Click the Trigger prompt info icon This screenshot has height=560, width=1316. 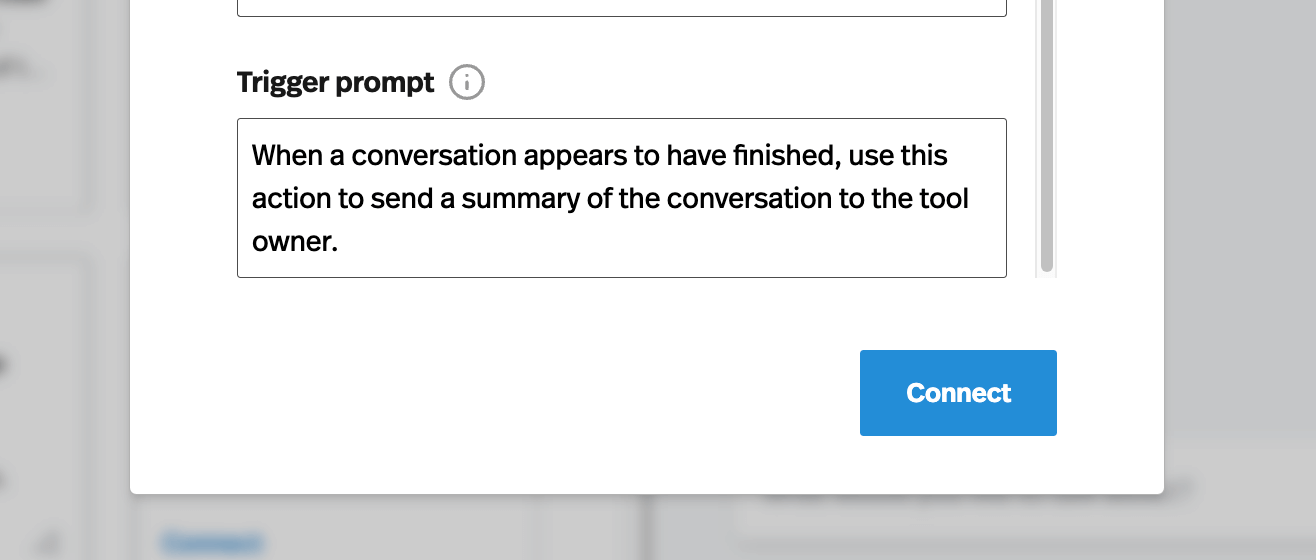pos(467,82)
